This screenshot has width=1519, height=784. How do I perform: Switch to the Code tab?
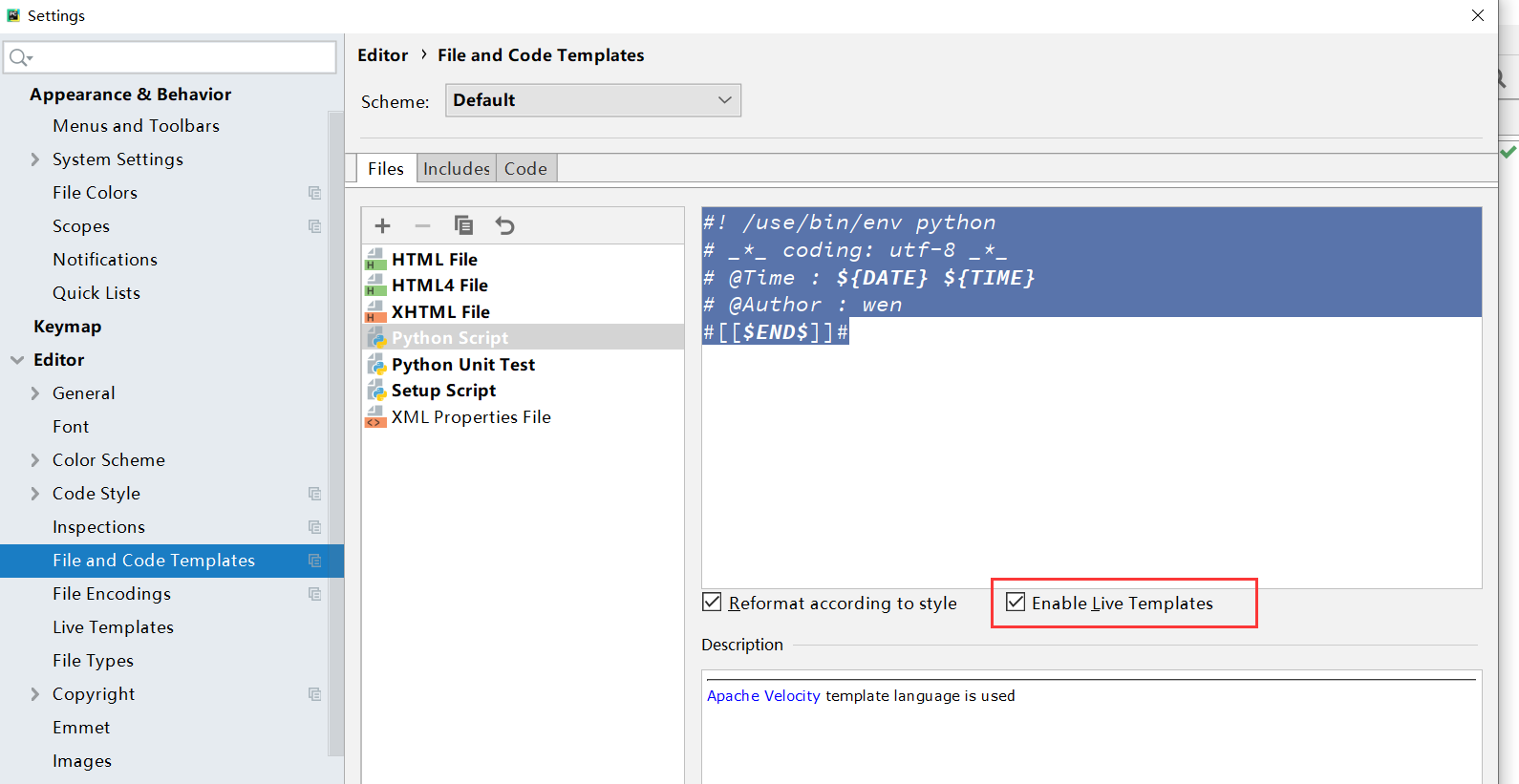tap(525, 169)
